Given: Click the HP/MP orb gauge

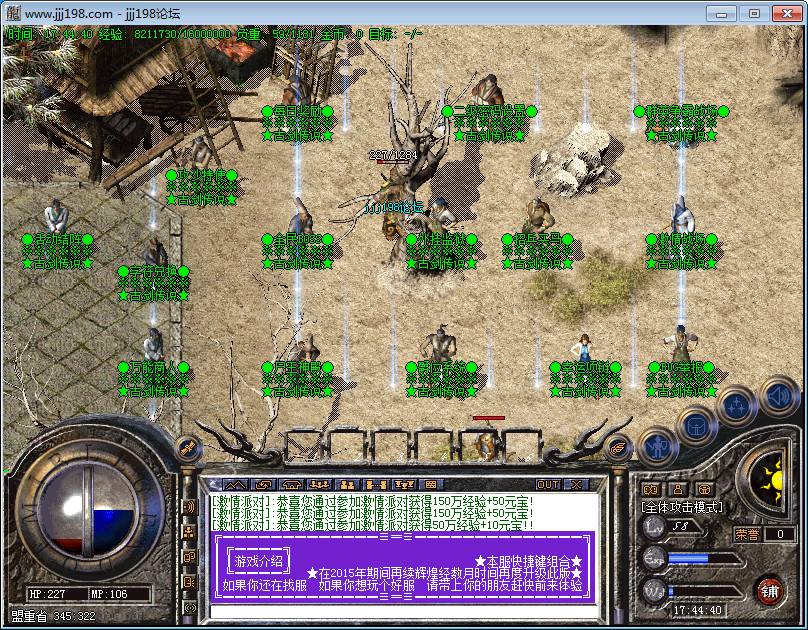Looking at the screenshot, I should [89, 509].
